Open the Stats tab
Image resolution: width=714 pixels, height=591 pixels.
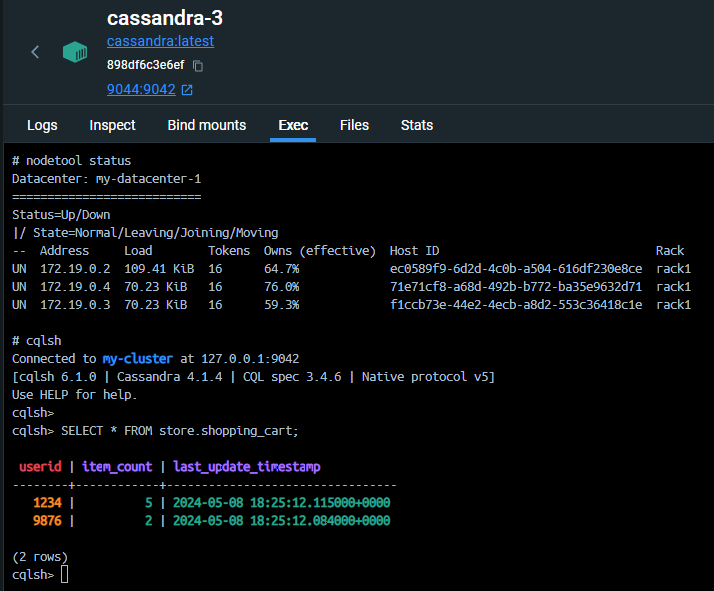(417, 125)
